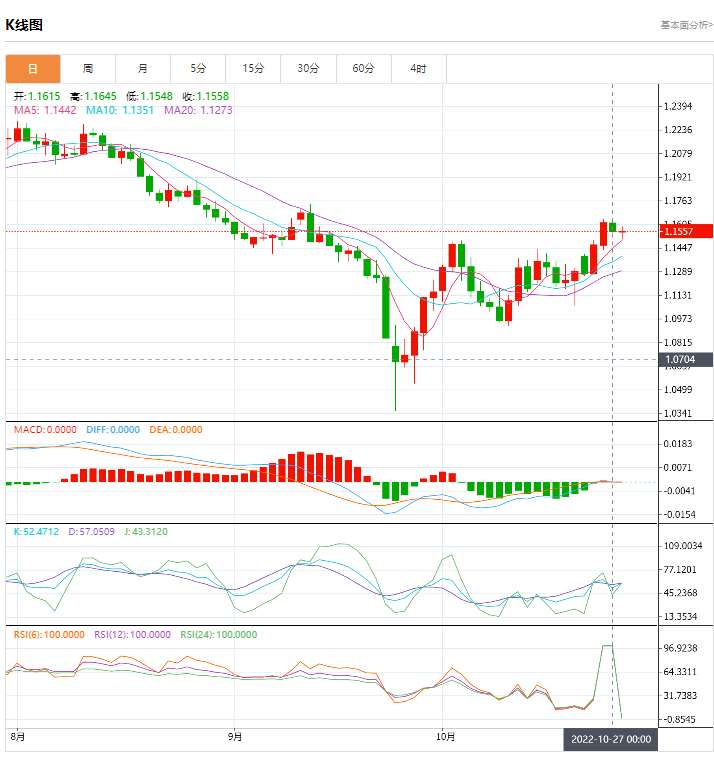The width and height of the screenshot is (714, 759).
Task: Switch to the 月 monthly tab
Action: point(143,69)
